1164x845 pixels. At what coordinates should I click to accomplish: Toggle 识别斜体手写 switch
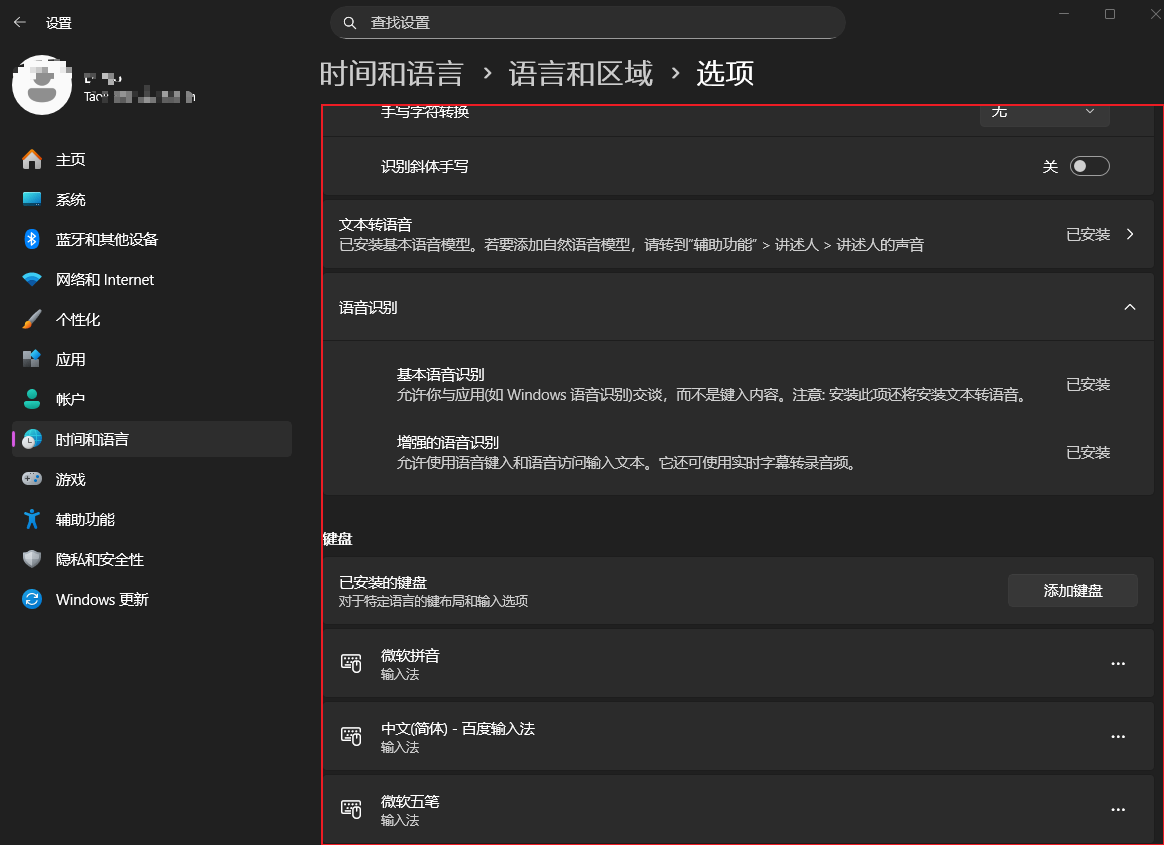tap(1090, 166)
